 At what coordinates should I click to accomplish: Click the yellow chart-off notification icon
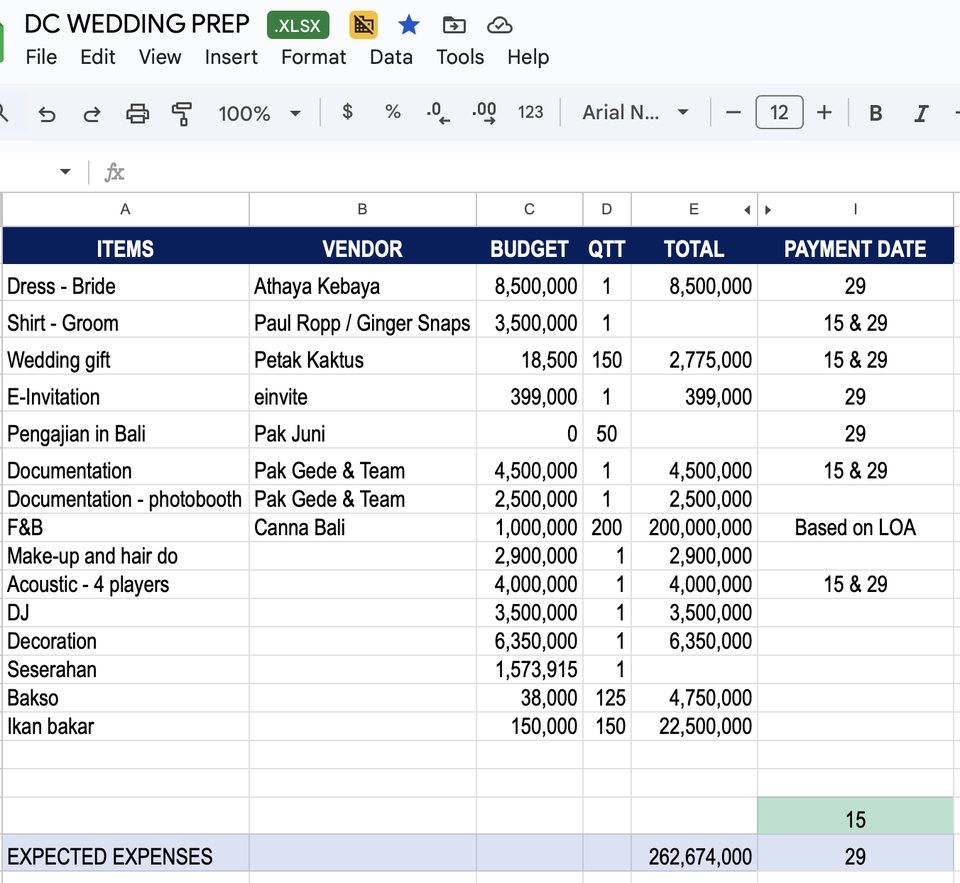pos(363,25)
